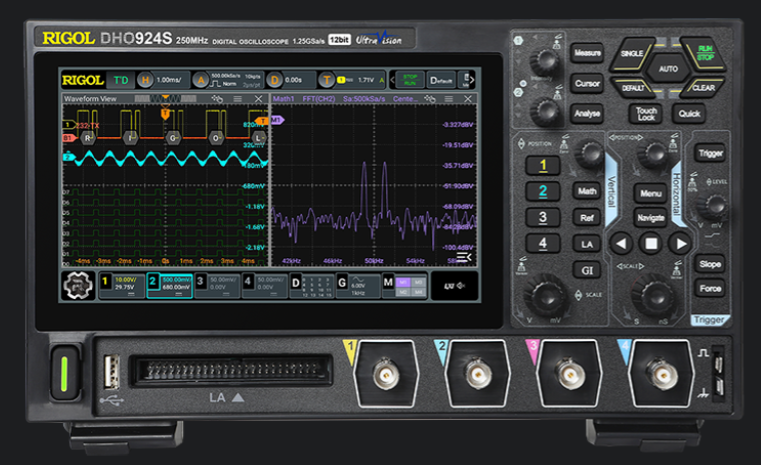Tap the acquisition A icon

[200, 80]
